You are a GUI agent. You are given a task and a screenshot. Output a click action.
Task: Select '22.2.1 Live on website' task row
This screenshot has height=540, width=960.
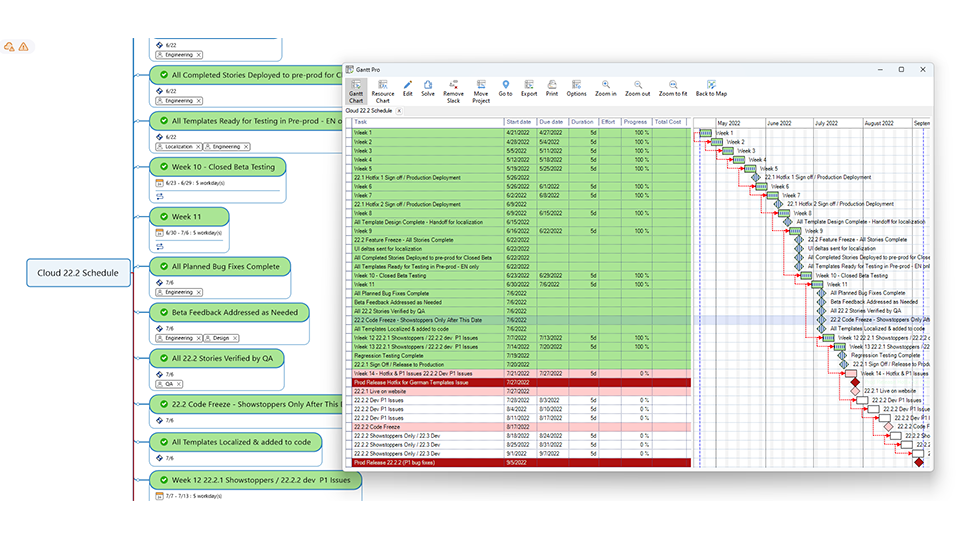click(x=522, y=391)
